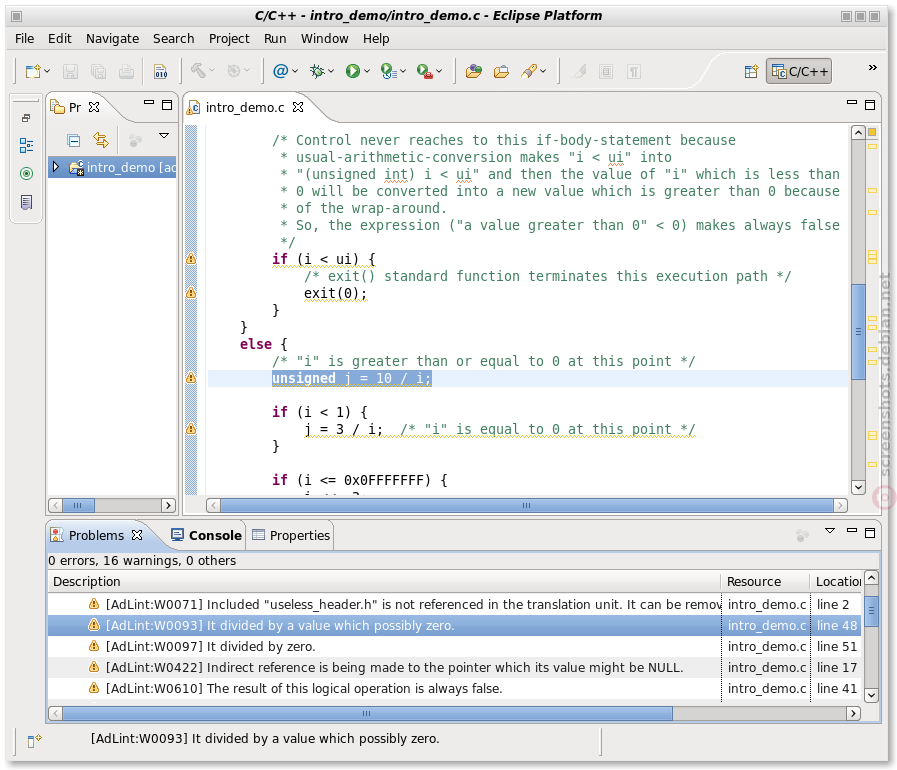Viewport: 897px width, 770px height.
Task: Click the blue @ toolbar icon
Action: [x=280, y=71]
